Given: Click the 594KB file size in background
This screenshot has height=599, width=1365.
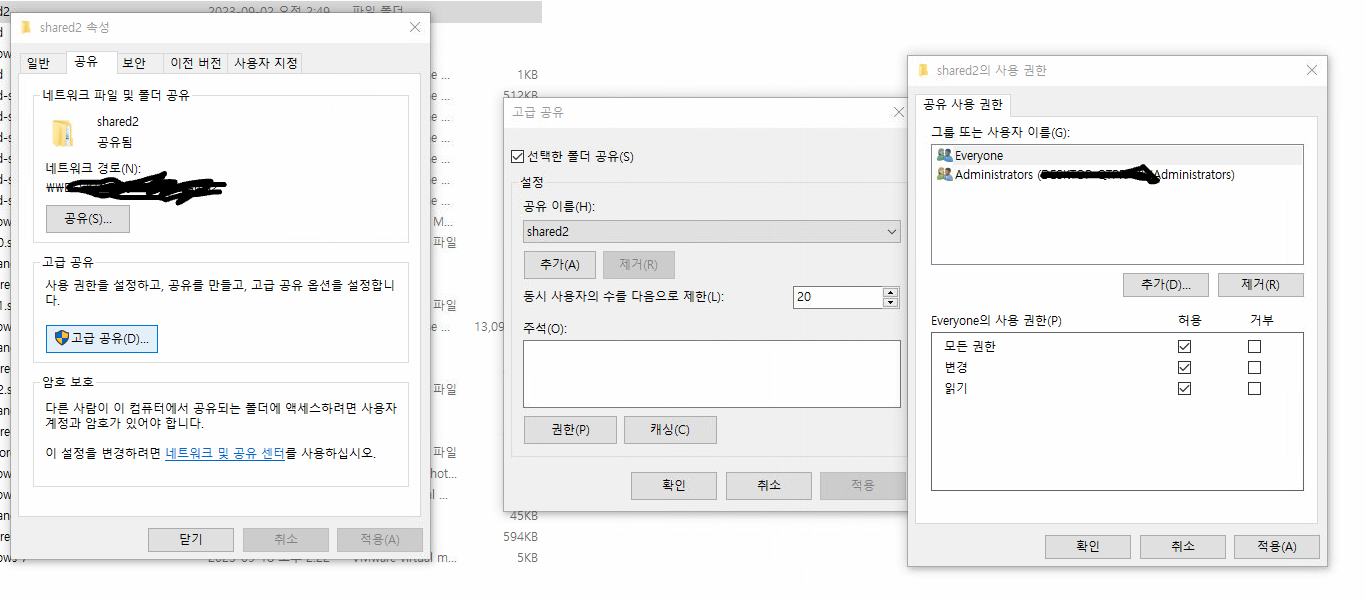Looking at the screenshot, I should coord(523,537).
